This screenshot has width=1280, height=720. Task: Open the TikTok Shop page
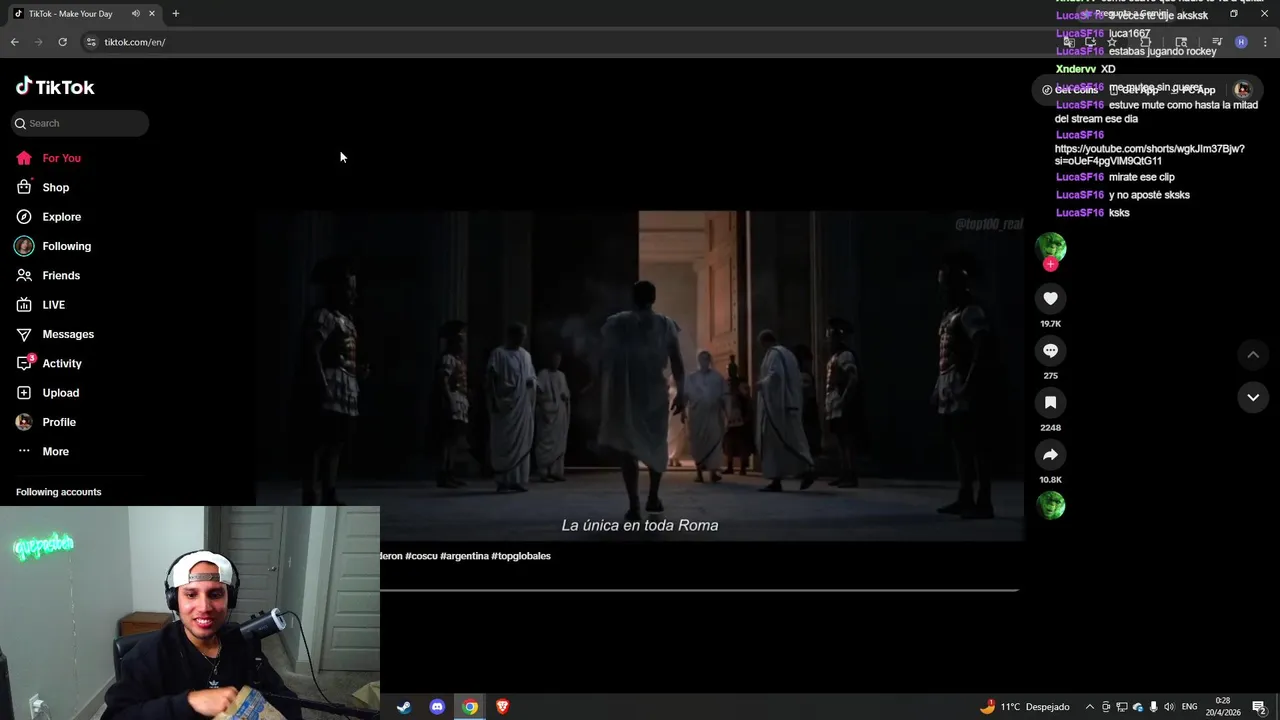(x=42, y=187)
